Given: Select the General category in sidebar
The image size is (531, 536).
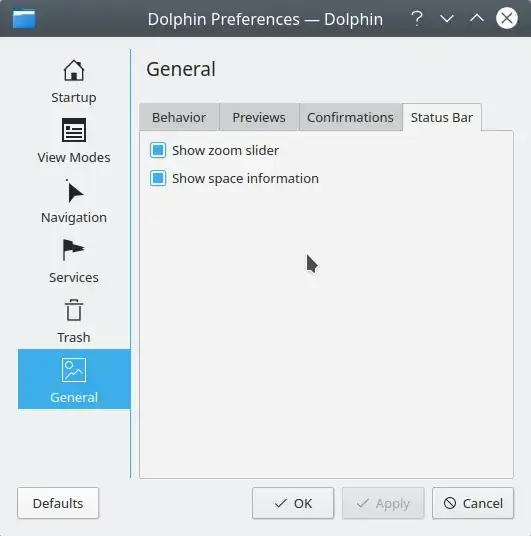Looking at the screenshot, I should click(x=74, y=379).
